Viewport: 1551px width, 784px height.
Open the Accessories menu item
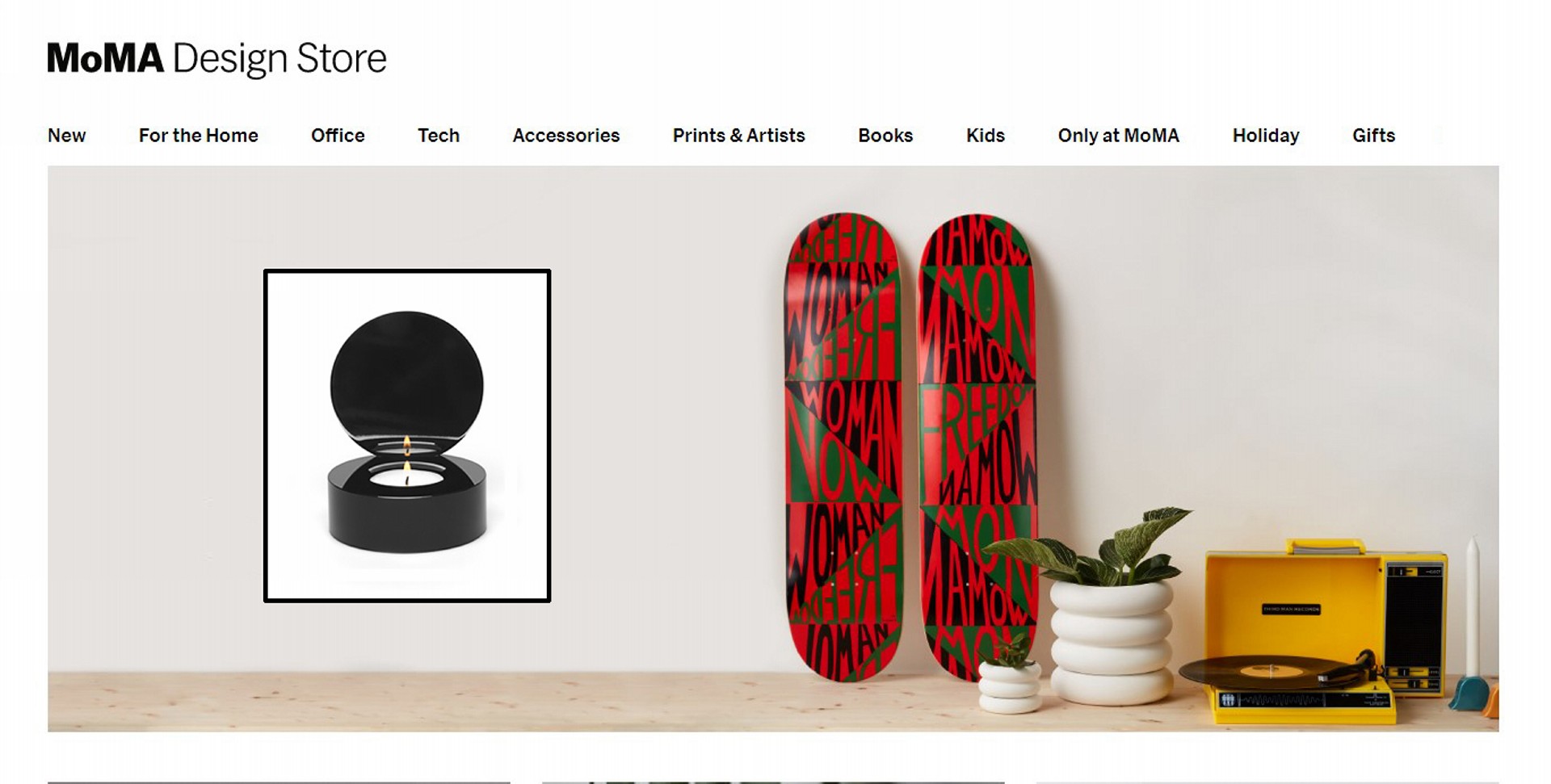(566, 136)
